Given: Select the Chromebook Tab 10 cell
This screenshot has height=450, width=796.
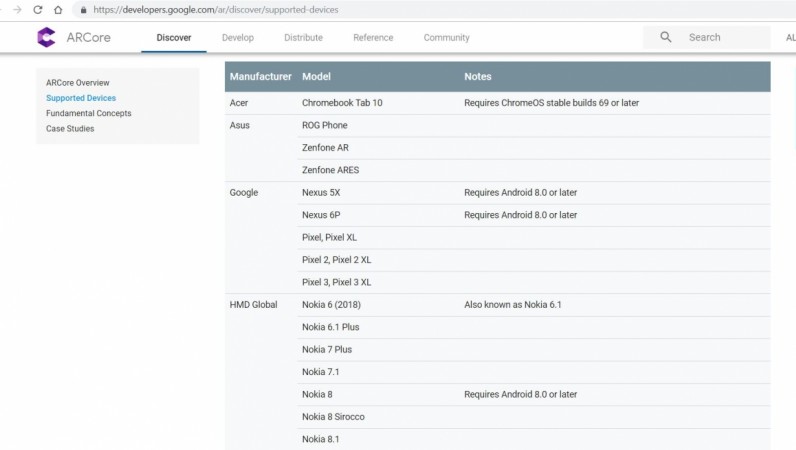Looking at the screenshot, I should pyautogui.click(x=342, y=103).
